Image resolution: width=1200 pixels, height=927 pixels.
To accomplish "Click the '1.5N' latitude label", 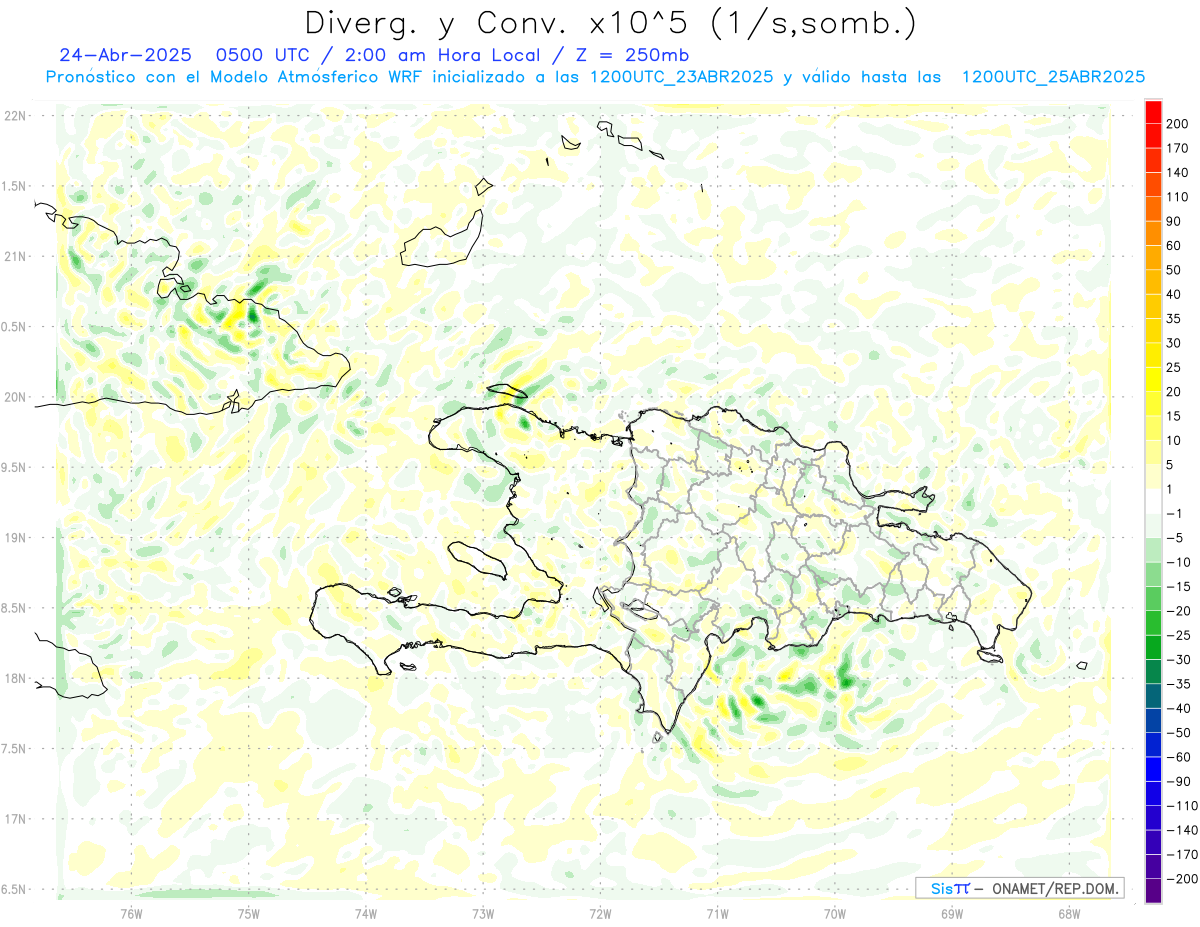I will [15, 186].
